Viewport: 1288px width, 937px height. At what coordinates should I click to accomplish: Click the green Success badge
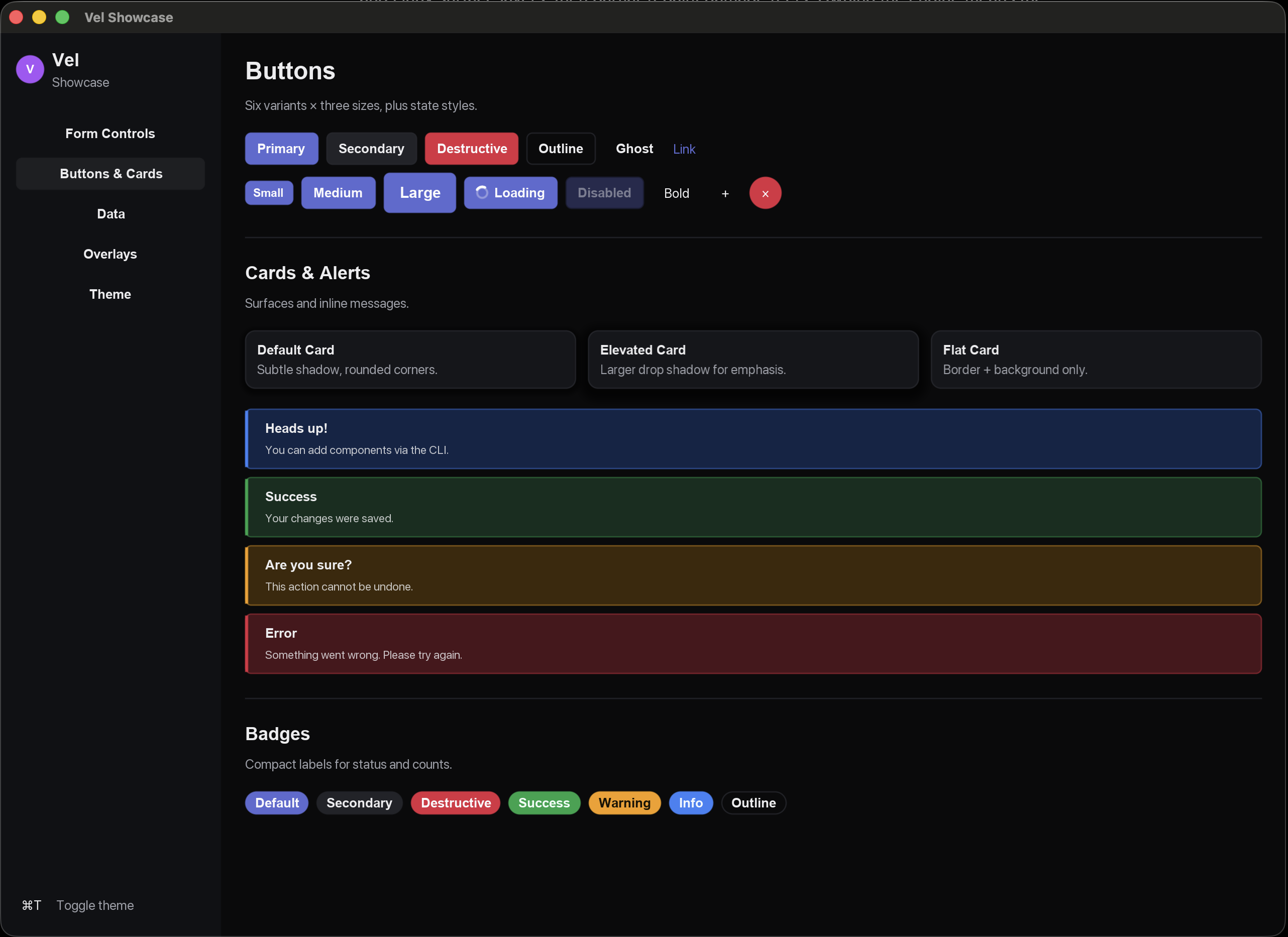tap(544, 803)
